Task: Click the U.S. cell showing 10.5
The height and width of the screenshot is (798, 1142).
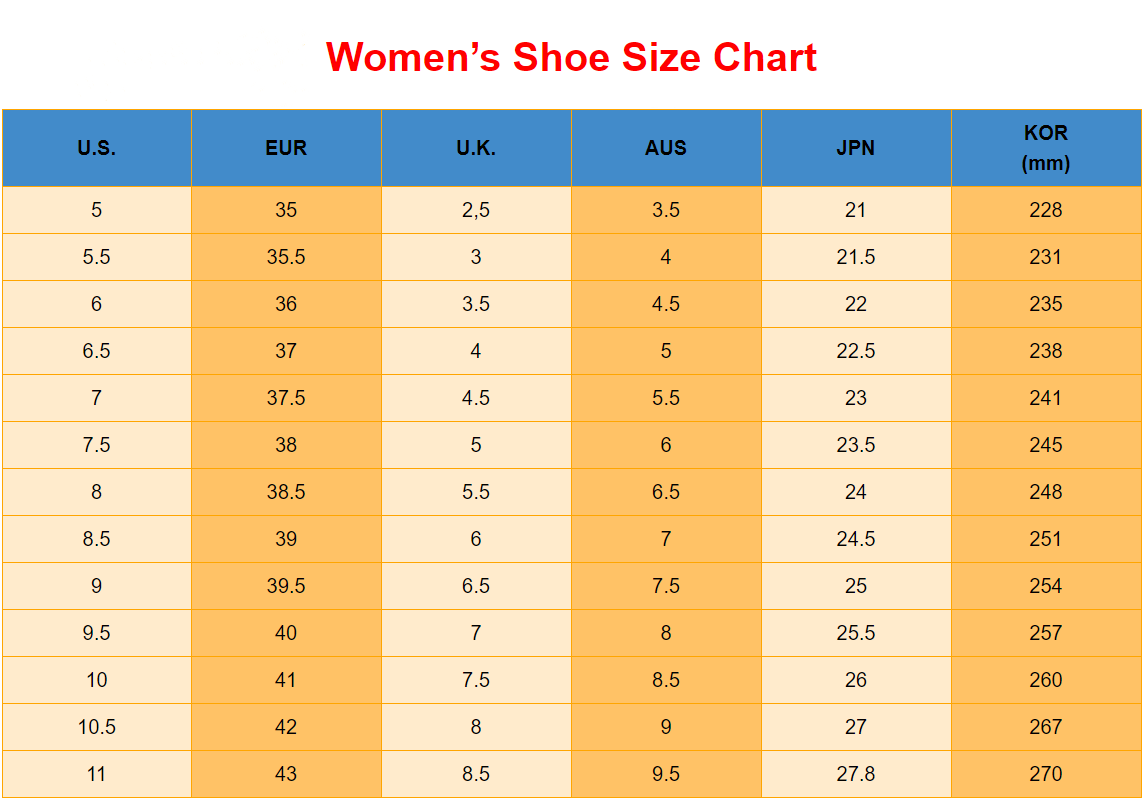Action: pyautogui.click(x=96, y=727)
